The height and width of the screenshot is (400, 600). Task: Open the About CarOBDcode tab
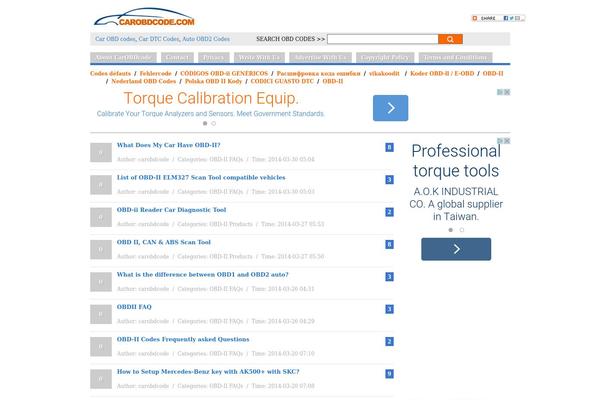123,57
